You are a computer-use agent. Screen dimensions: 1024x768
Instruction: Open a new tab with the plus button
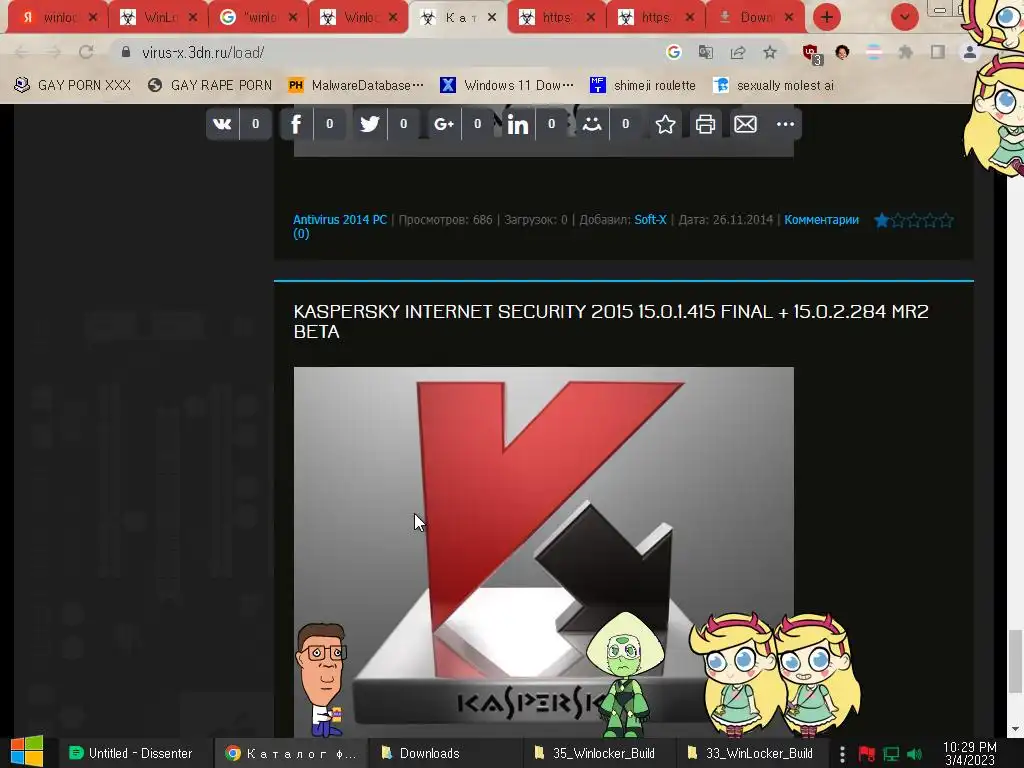click(826, 18)
